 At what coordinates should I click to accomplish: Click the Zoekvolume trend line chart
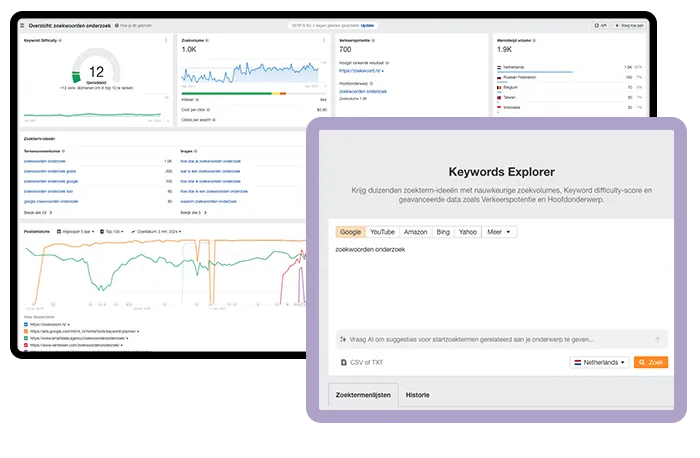point(250,73)
